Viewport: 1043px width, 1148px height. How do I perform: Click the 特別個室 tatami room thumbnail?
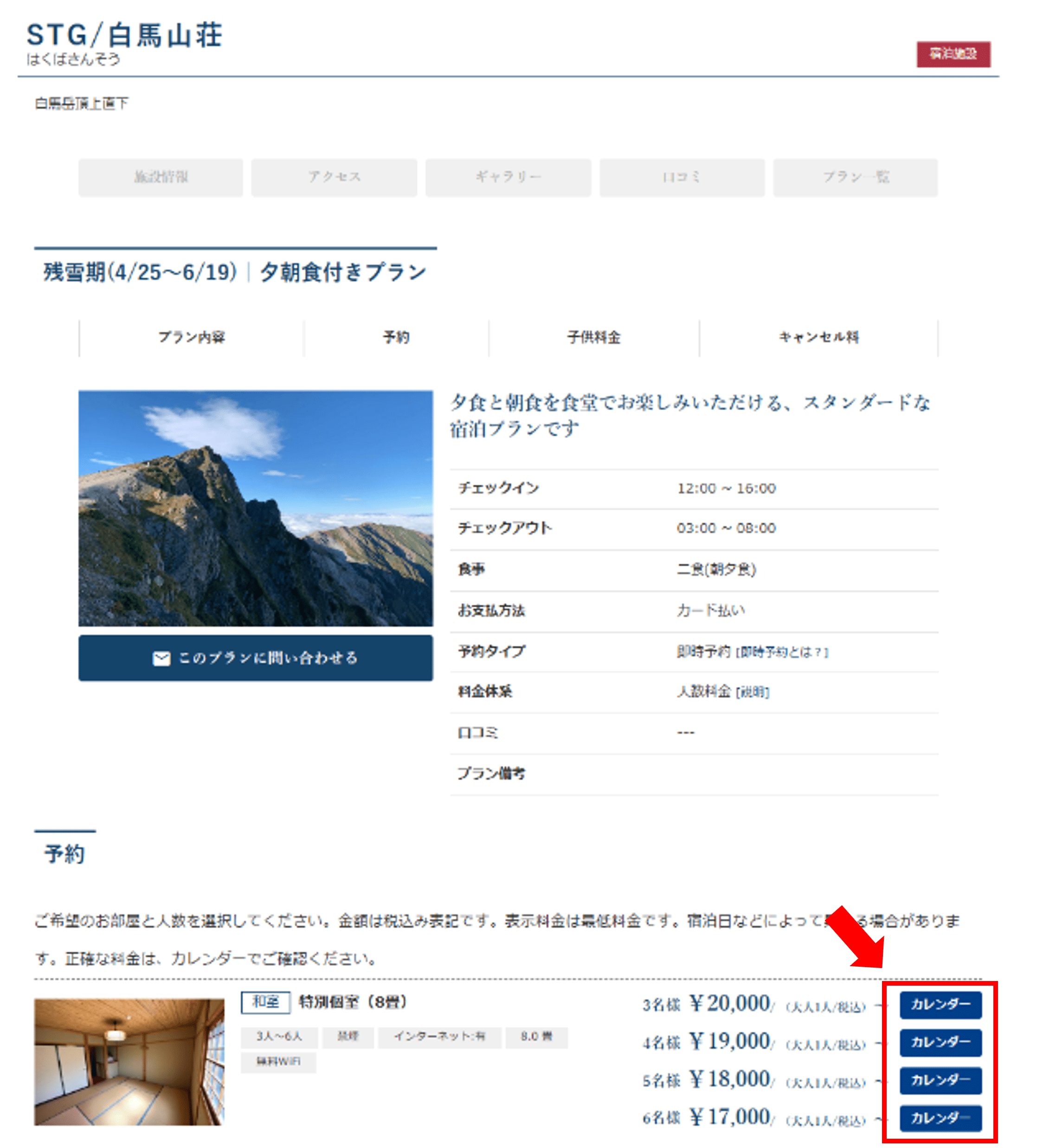[x=129, y=1062]
